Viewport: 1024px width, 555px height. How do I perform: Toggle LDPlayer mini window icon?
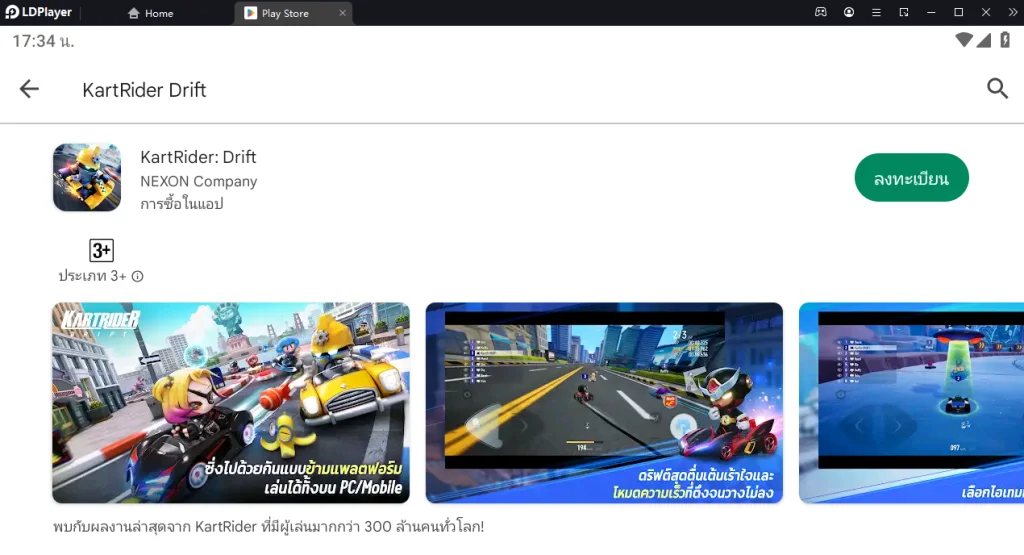point(904,12)
